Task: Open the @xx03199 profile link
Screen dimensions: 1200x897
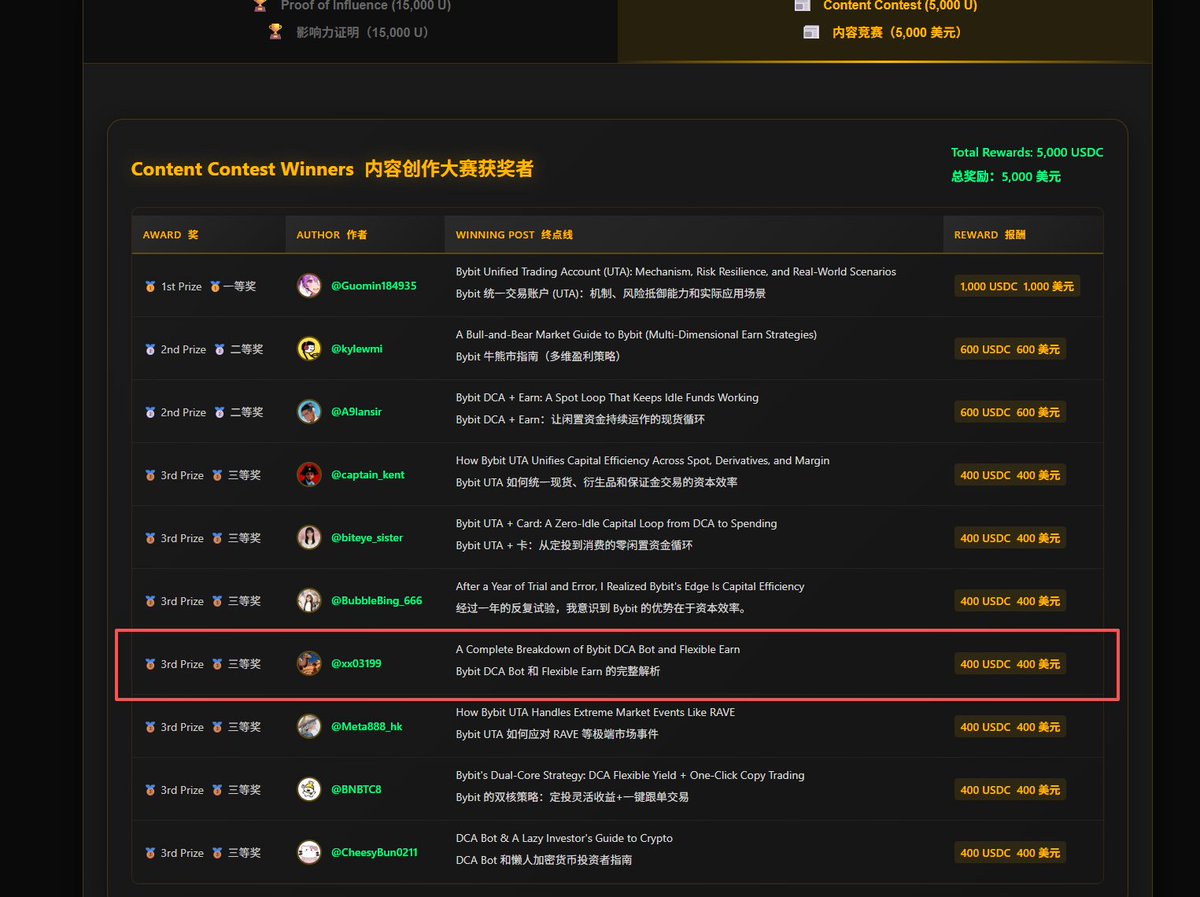Action: point(356,664)
